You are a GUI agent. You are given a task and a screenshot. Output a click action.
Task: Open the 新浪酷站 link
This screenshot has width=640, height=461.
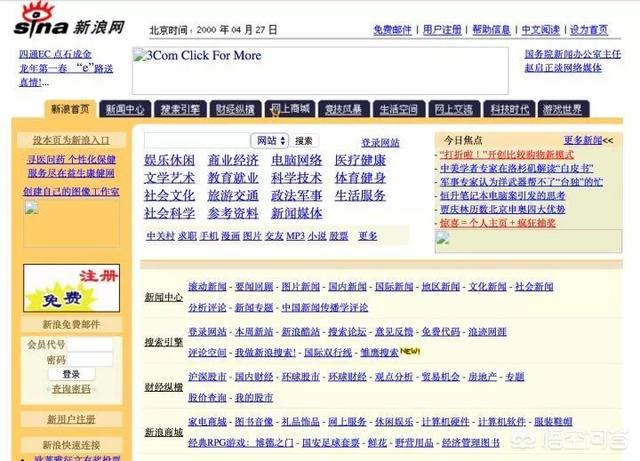pos(301,332)
